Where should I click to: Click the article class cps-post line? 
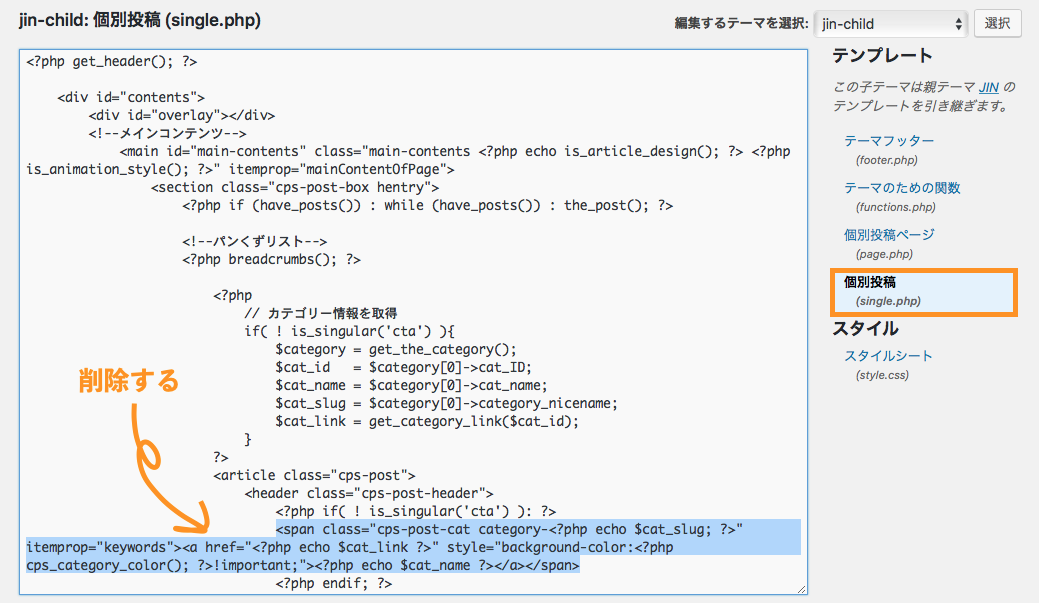(x=314, y=475)
